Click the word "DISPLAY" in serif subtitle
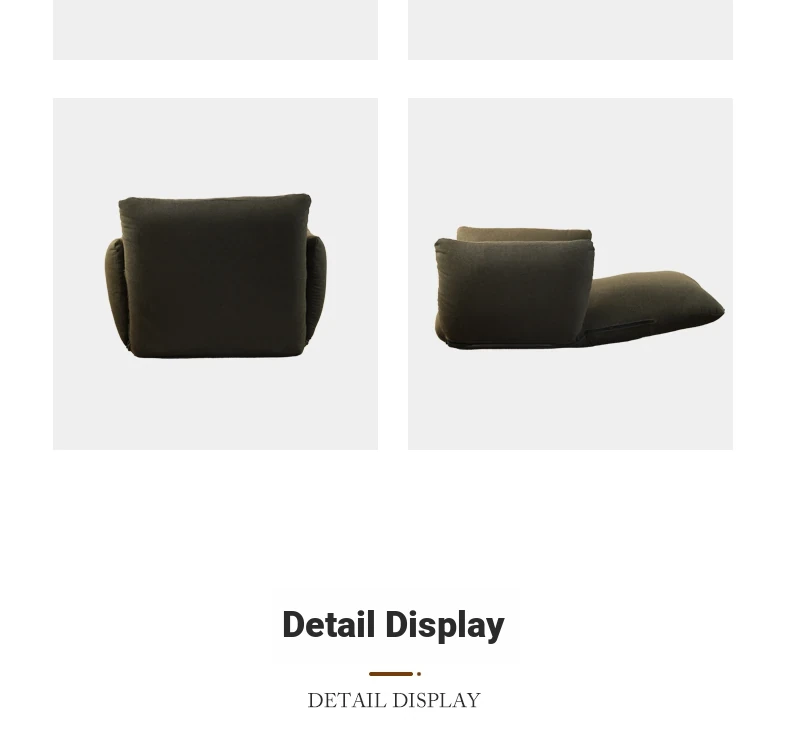 pyautogui.click(x=437, y=700)
